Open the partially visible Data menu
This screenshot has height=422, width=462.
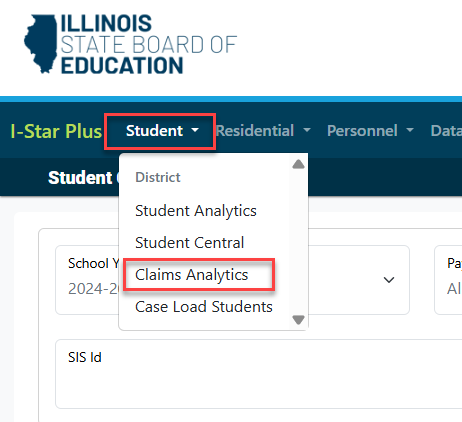[446, 131]
